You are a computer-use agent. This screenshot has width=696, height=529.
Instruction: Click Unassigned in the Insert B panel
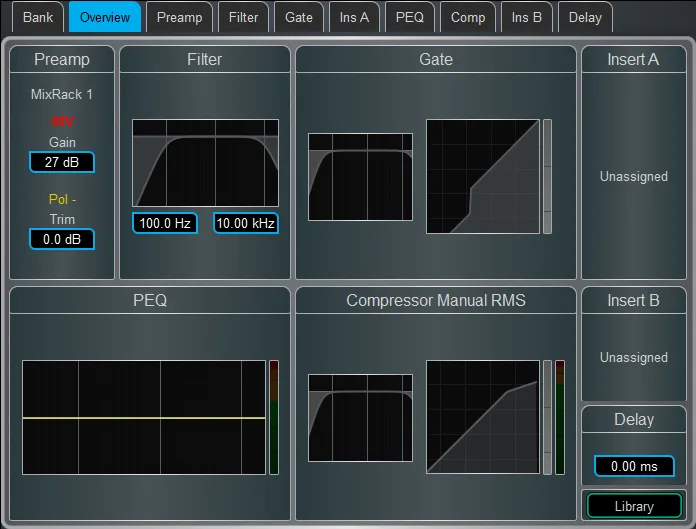coord(634,357)
